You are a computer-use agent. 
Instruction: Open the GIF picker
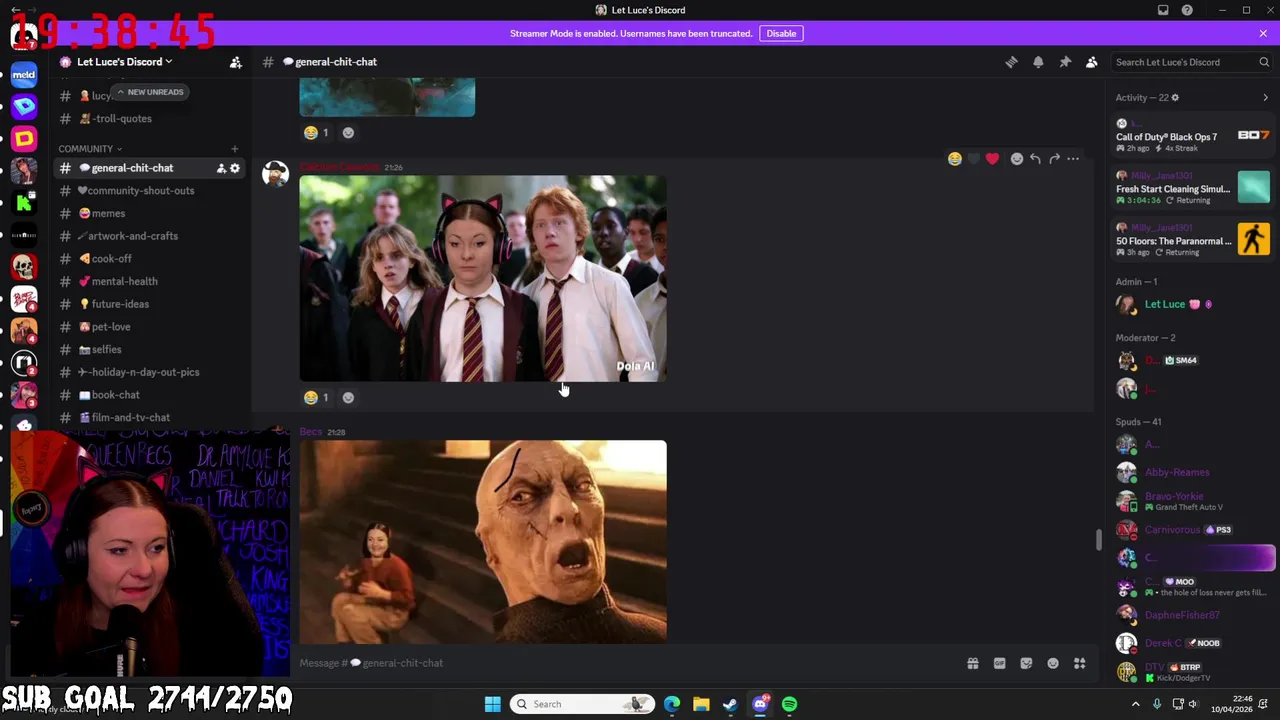pyautogui.click(x=999, y=663)
